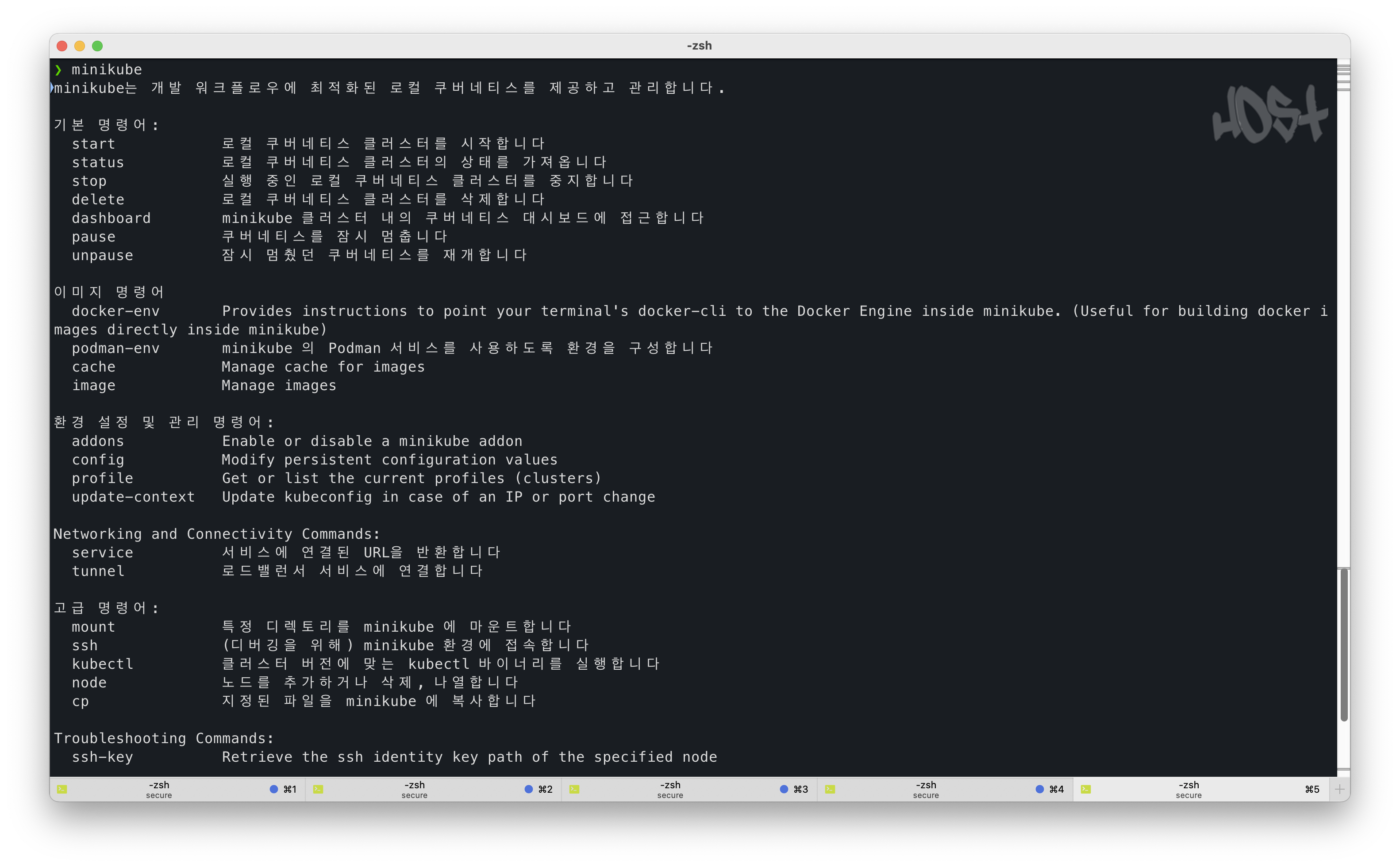The height and width of the screenshot is (867, 1400).
Task: Click terminal icon on the ⌘2 tab
Action: pyautogui.click(x=318, y=790)
